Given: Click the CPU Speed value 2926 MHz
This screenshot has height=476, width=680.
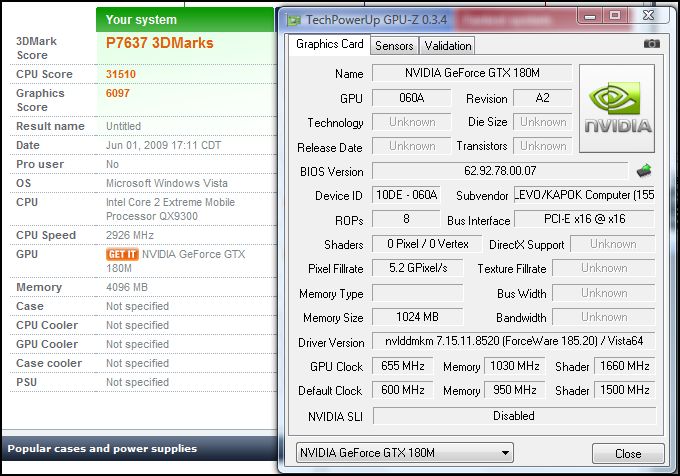Looking at the screenshot, I should point(130,235).
